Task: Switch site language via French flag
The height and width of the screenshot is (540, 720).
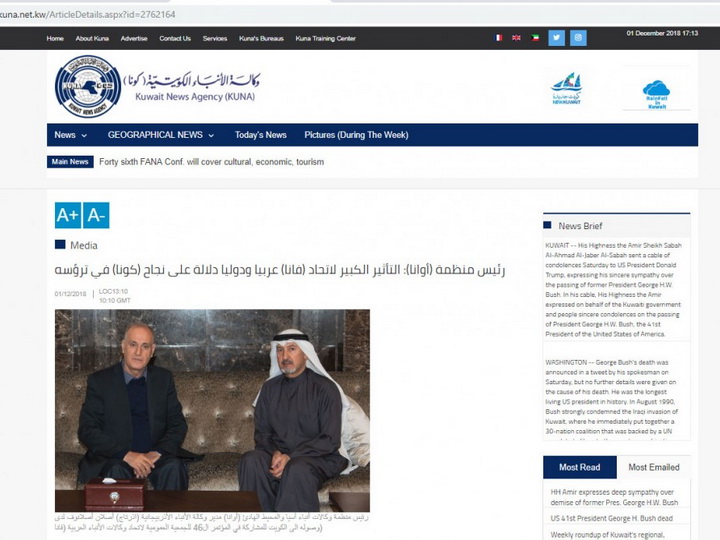Action: pyautogui.click(x=498, y=38)
